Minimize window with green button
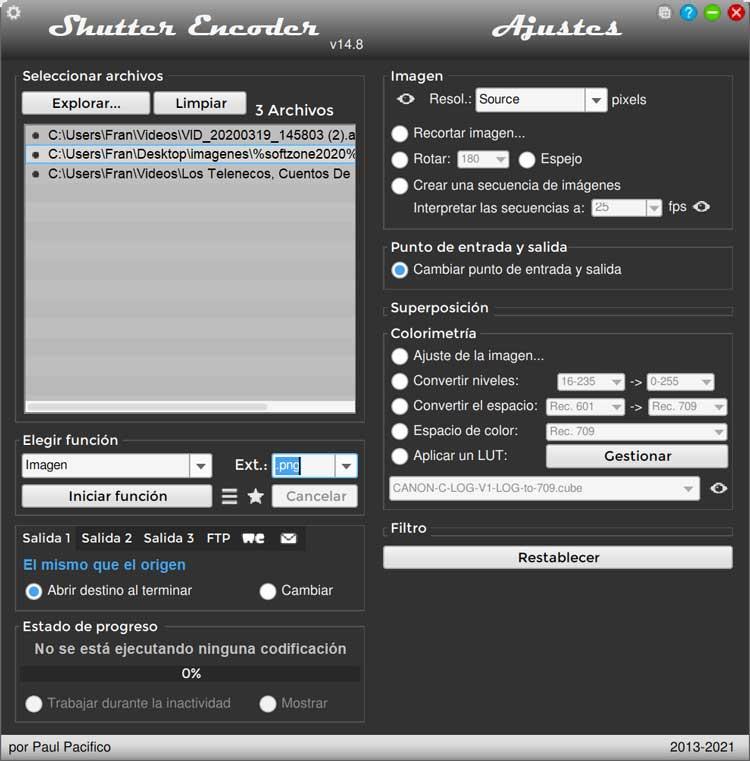 pos(712,13)
